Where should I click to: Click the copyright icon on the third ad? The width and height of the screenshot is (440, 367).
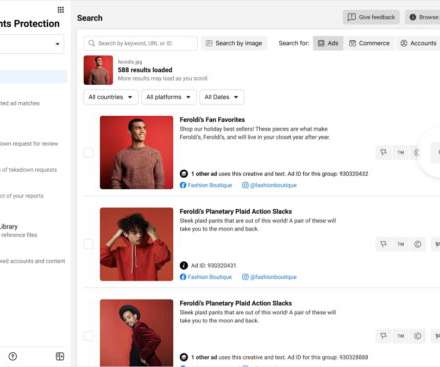[x=418, y=336]
